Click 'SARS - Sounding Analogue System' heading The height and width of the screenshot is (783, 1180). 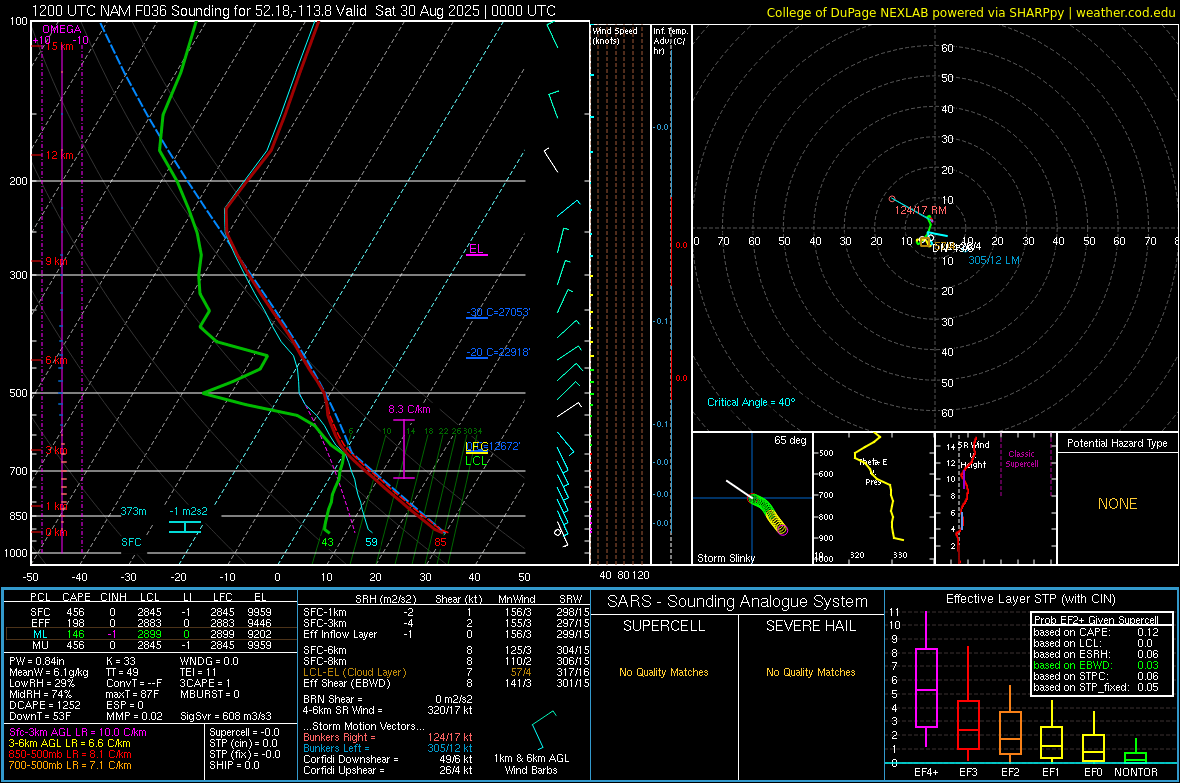(x=737, y=602)
